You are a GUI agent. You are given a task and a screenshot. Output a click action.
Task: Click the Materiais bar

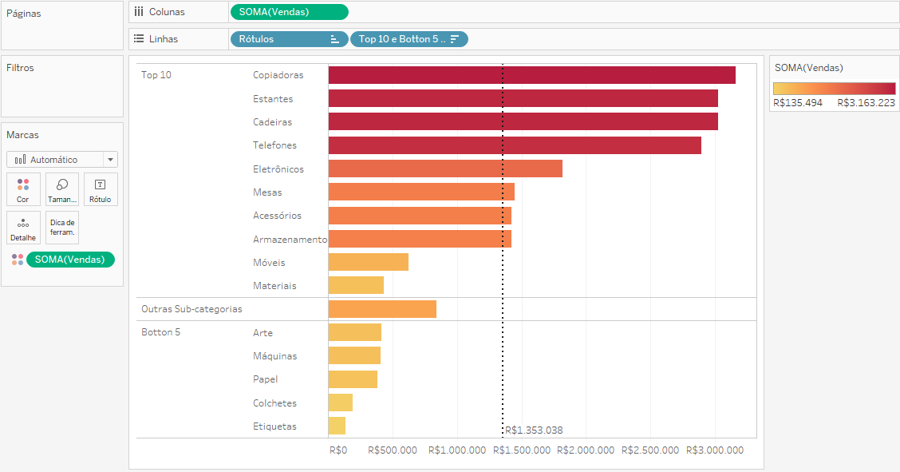[x=356, y=285]
